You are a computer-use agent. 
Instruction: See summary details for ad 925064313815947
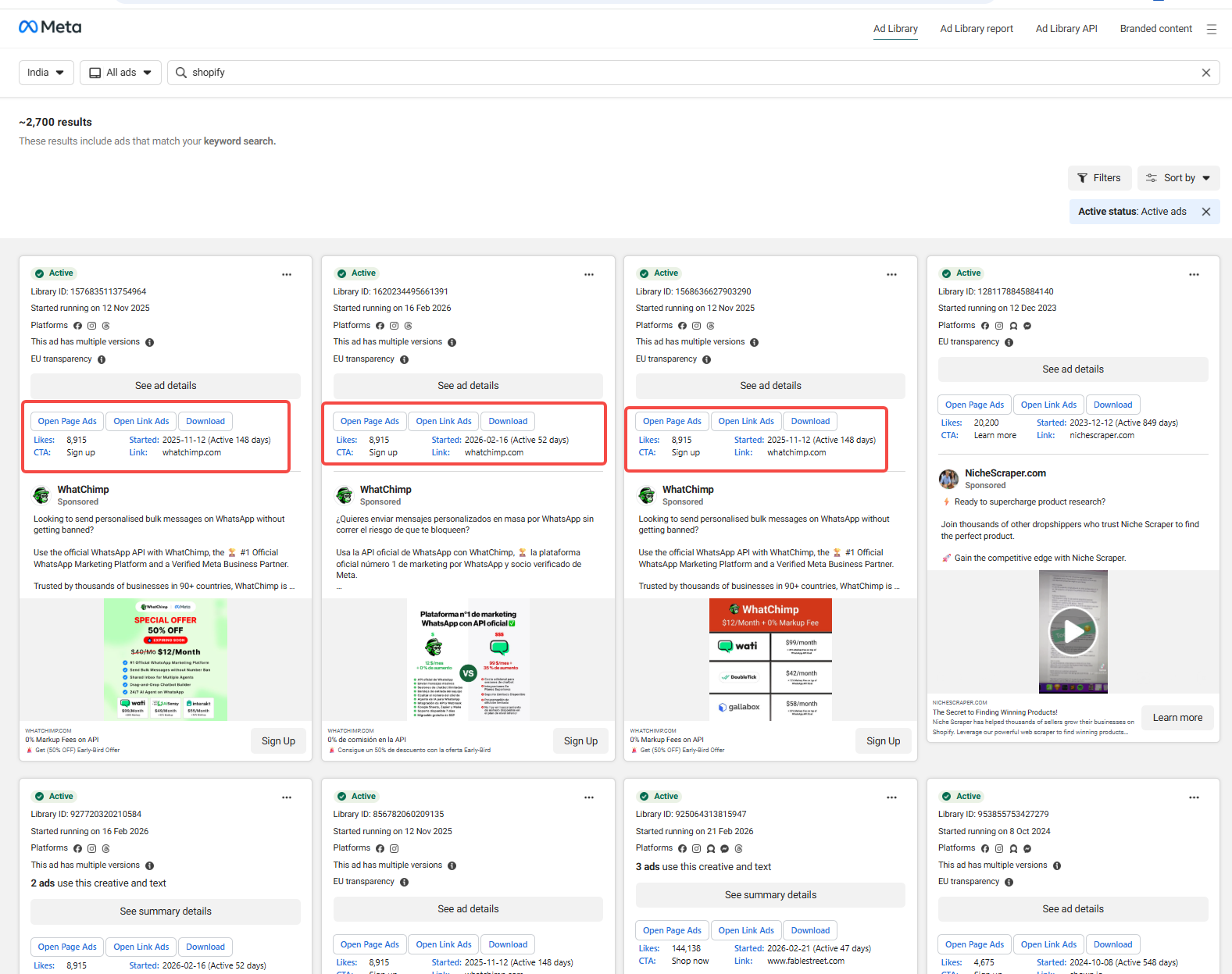click(770, 895)
